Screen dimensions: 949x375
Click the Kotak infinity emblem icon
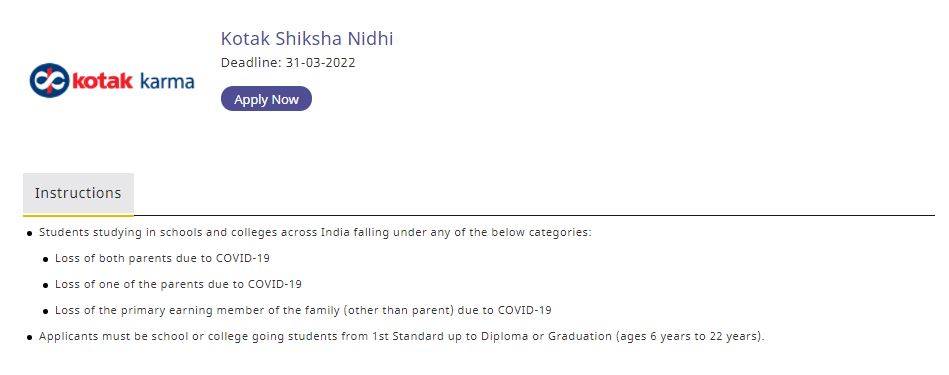click(x=49, y=80)
